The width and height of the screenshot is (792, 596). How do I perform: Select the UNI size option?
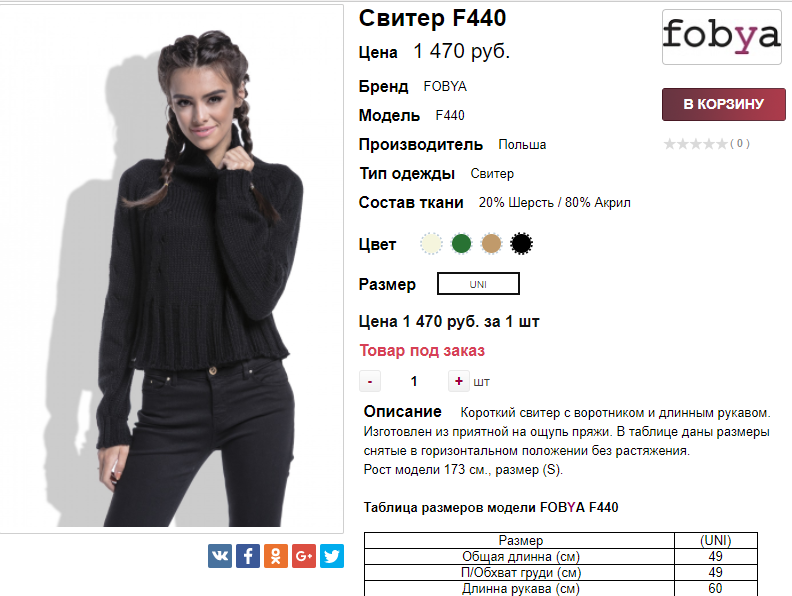click(478, 284)
